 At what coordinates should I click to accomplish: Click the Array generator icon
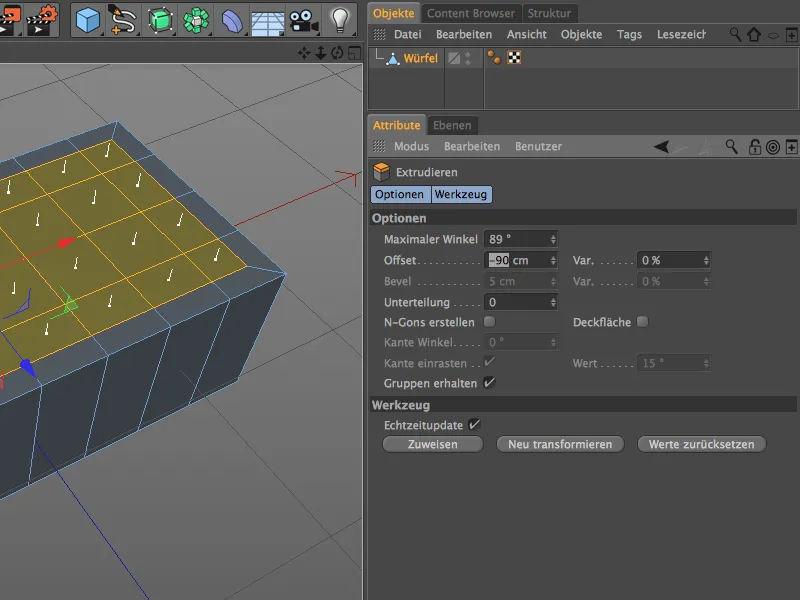197,19
